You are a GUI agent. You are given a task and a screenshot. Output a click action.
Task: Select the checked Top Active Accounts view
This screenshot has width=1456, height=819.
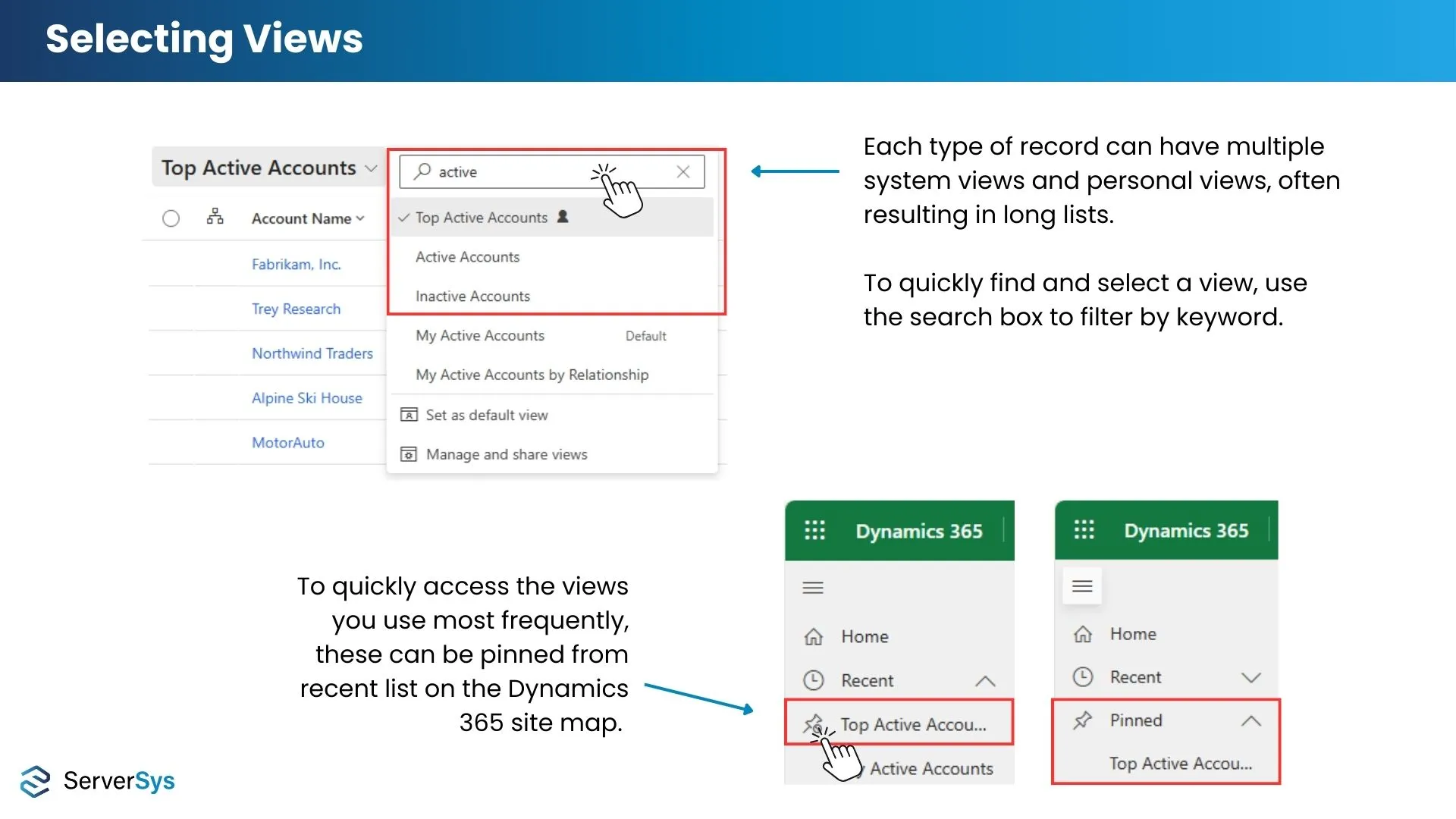click(x=553, y=218)
